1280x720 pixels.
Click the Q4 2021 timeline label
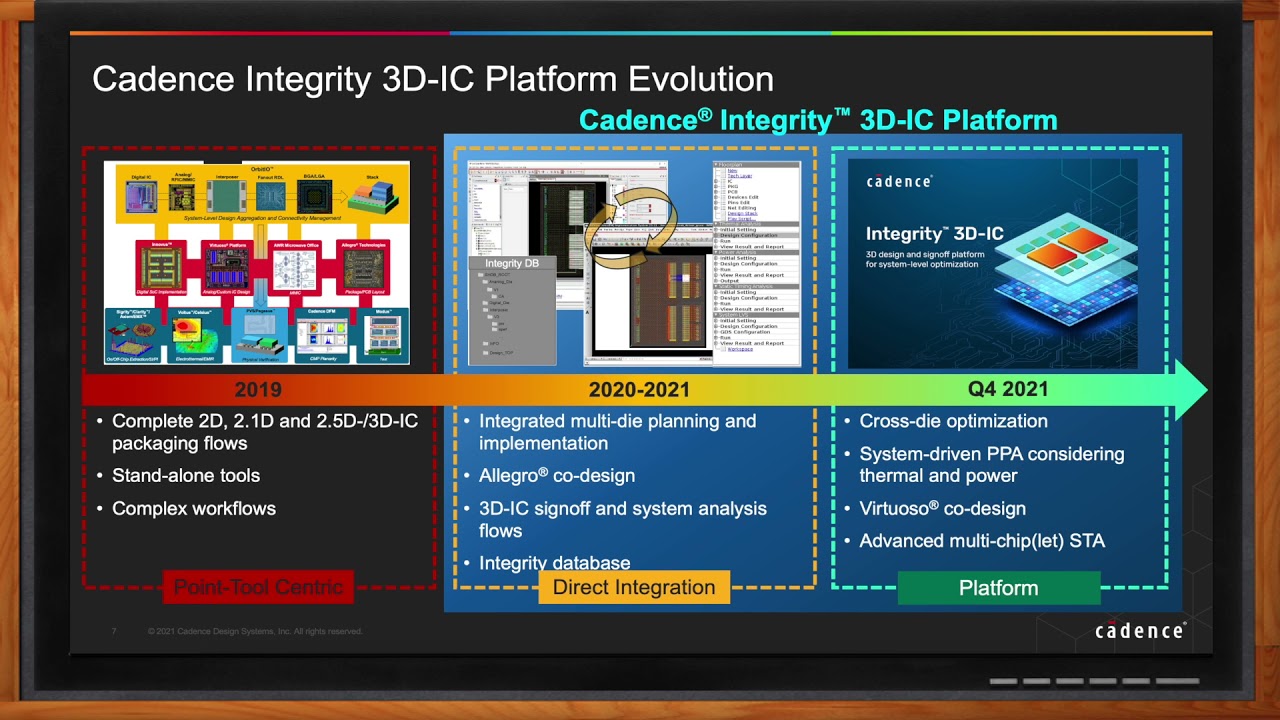pyautogui.click(x=1008, y=389)
